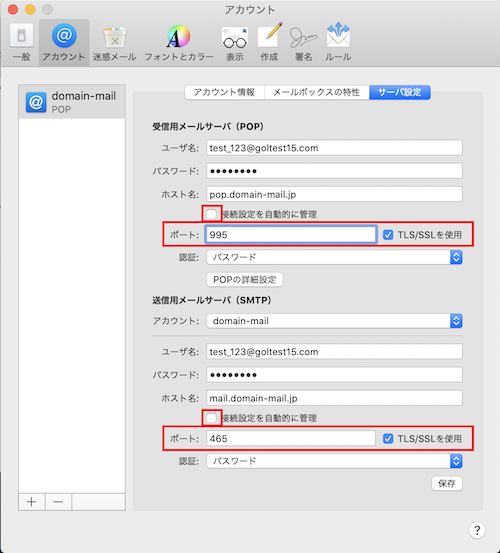
Task: Open the 表示 viewing preferences pane
Action: click(234, 42)
